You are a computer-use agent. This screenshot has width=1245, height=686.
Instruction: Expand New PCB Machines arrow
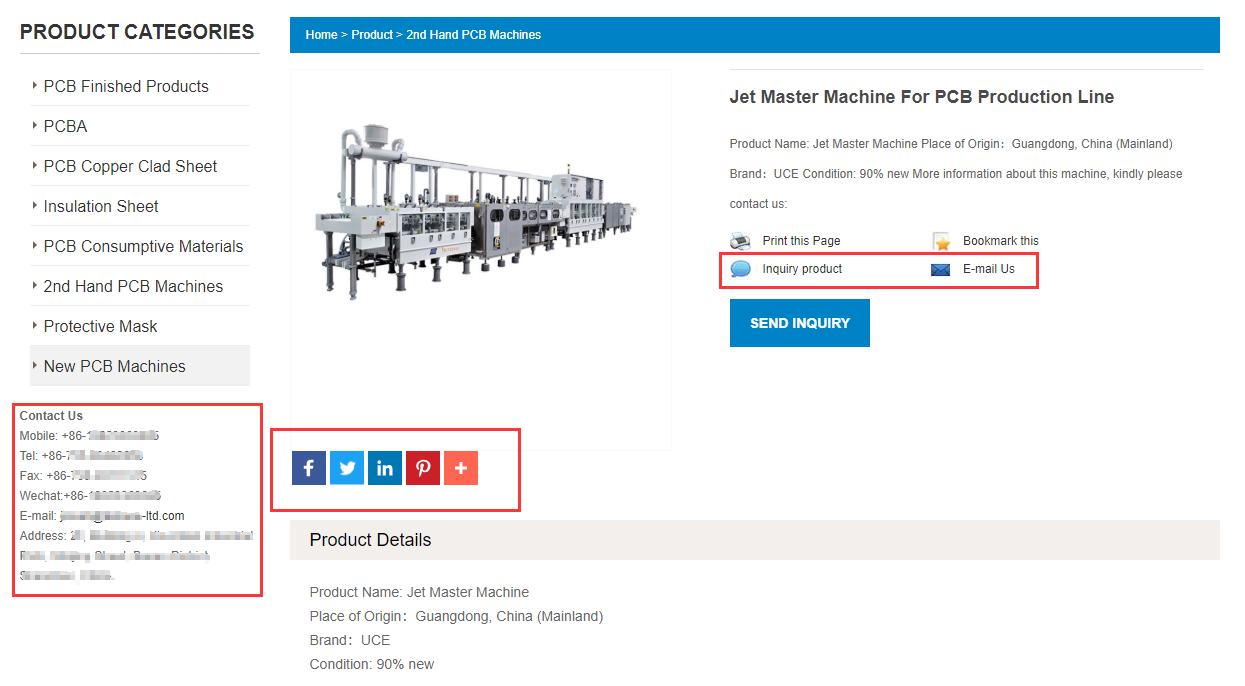pyautogui.click(x=35, y=366)
